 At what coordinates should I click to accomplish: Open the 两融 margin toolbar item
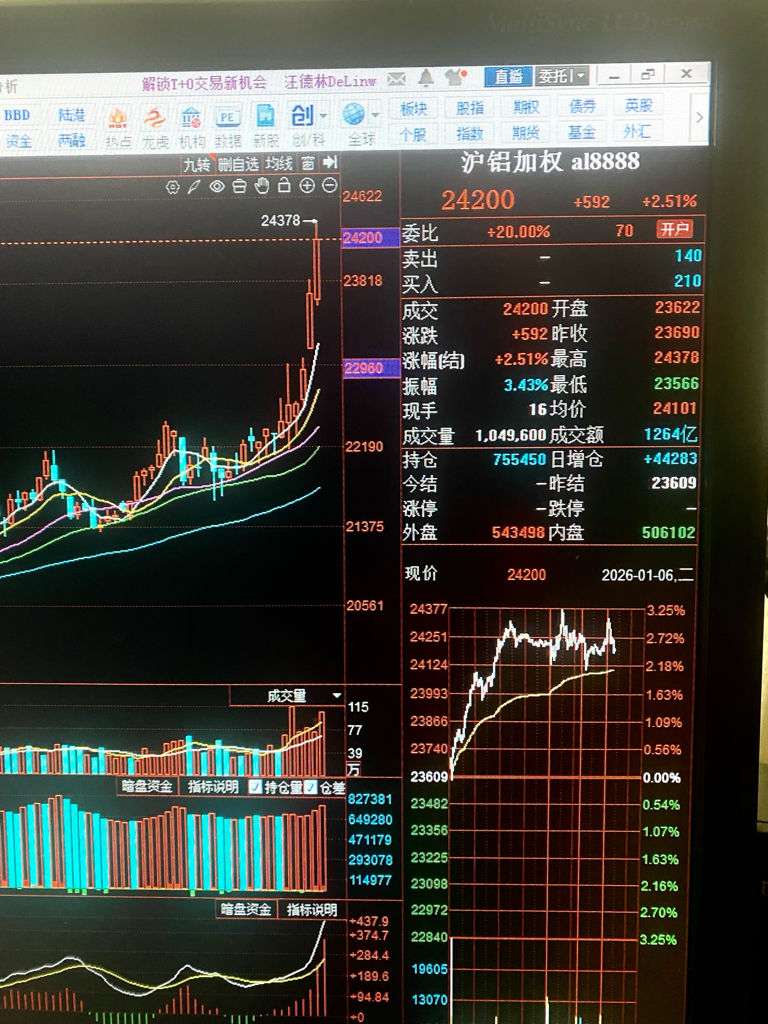71,140
